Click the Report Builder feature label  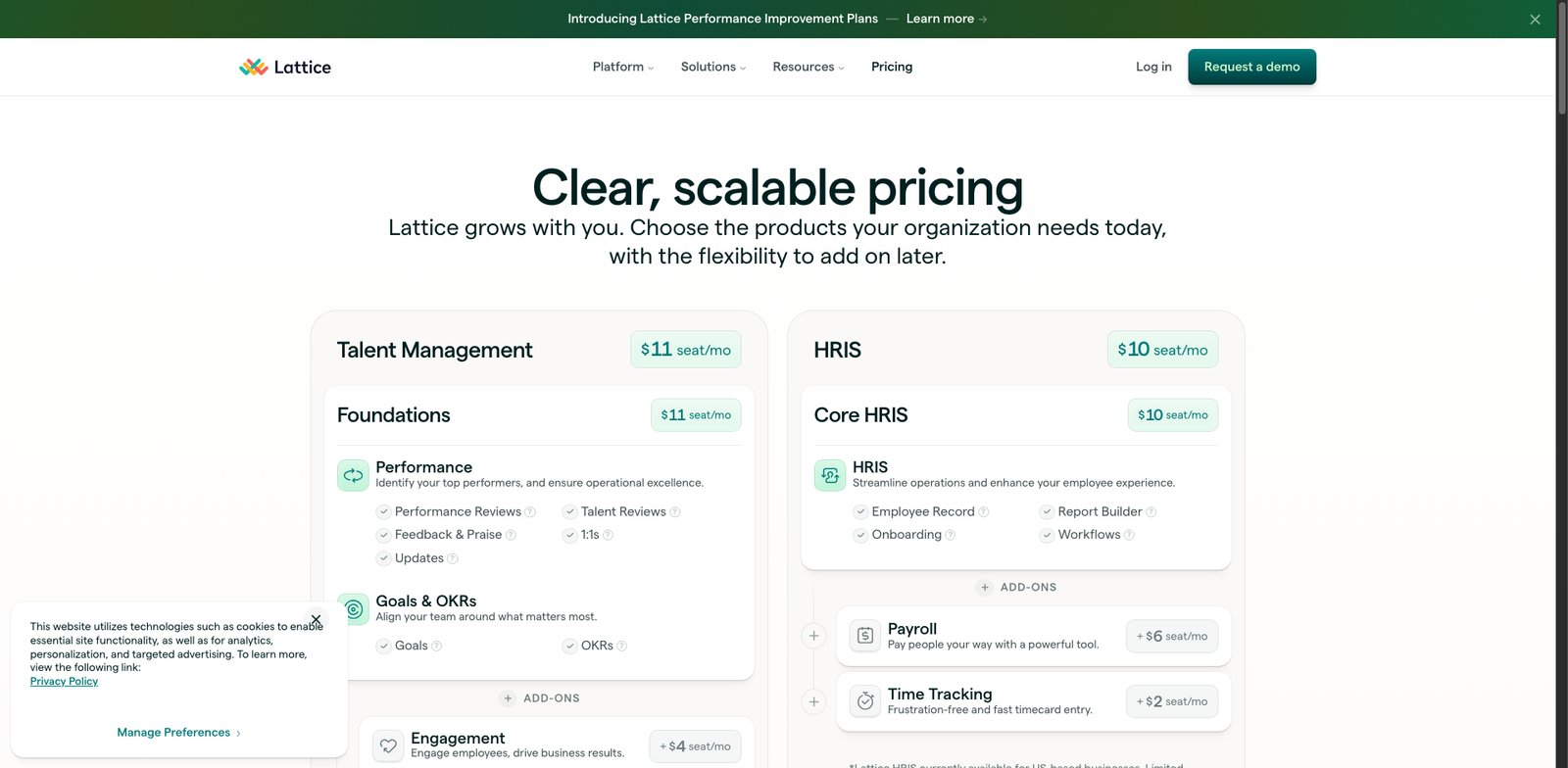[x=1100, y=511]
